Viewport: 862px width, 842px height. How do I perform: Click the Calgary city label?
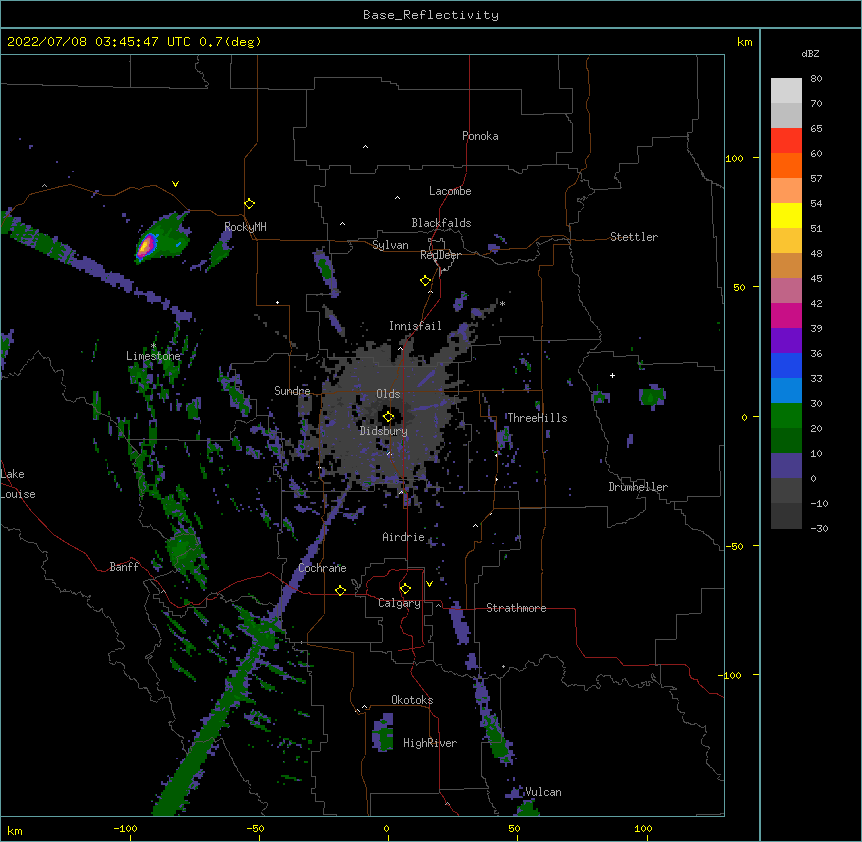coord(399,603)
